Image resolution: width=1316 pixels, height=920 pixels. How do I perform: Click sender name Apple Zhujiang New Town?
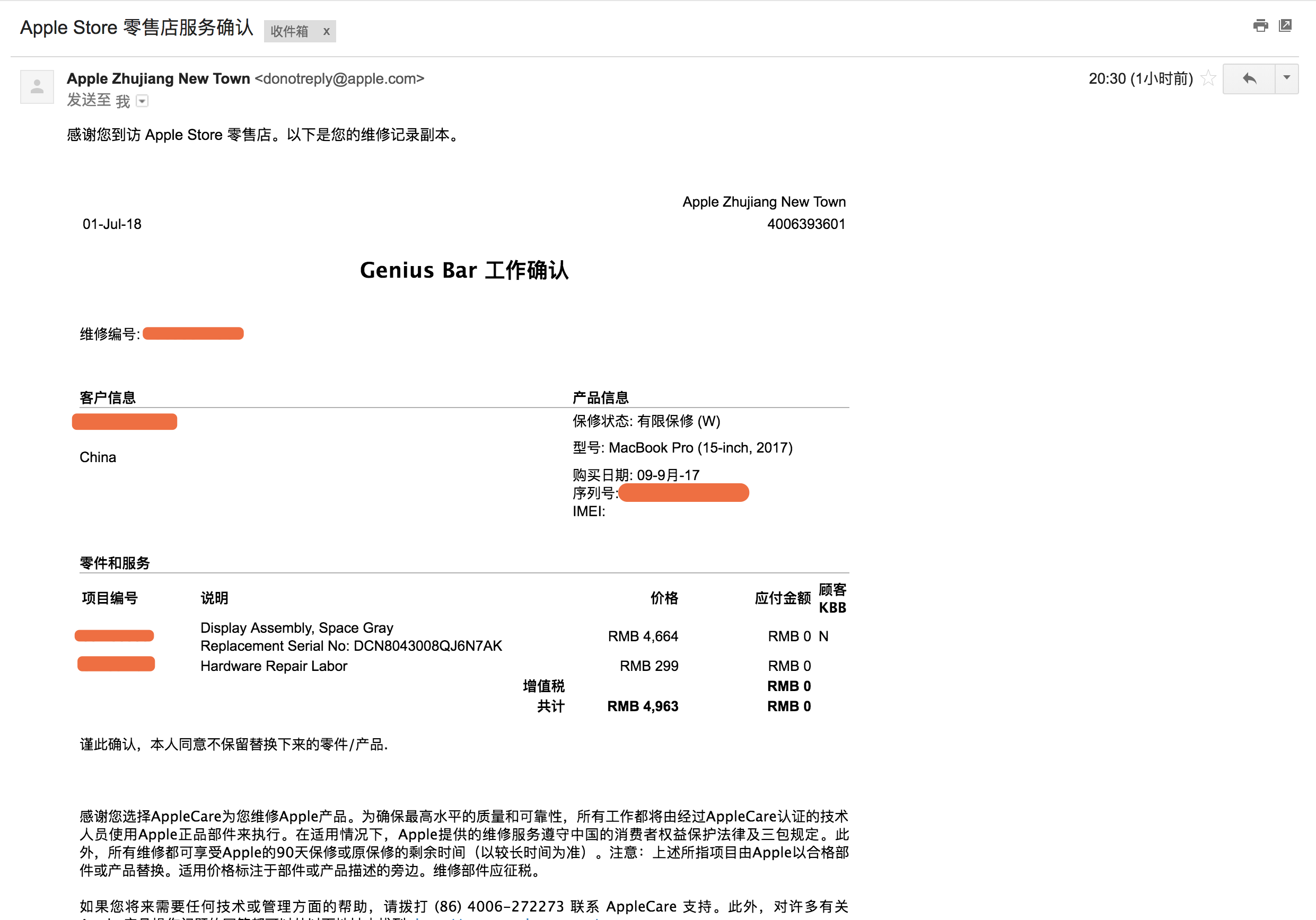point(158,78)
